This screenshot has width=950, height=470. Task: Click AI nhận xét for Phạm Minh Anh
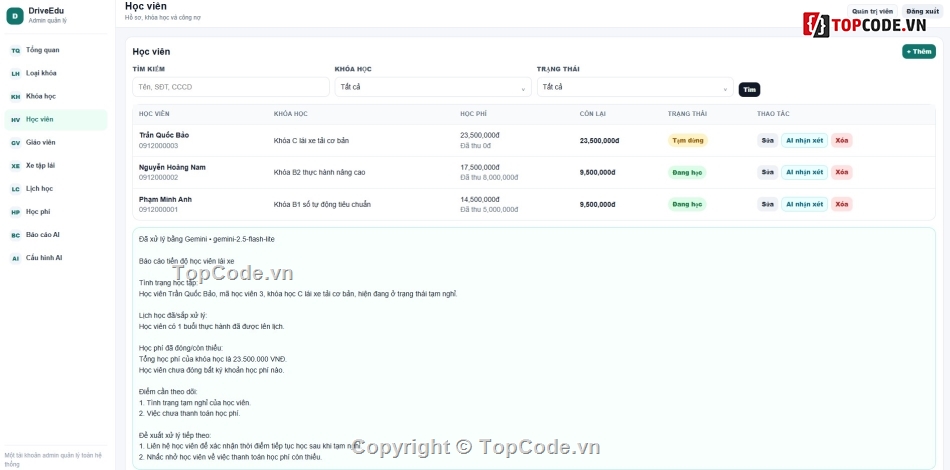coord(805,205)
